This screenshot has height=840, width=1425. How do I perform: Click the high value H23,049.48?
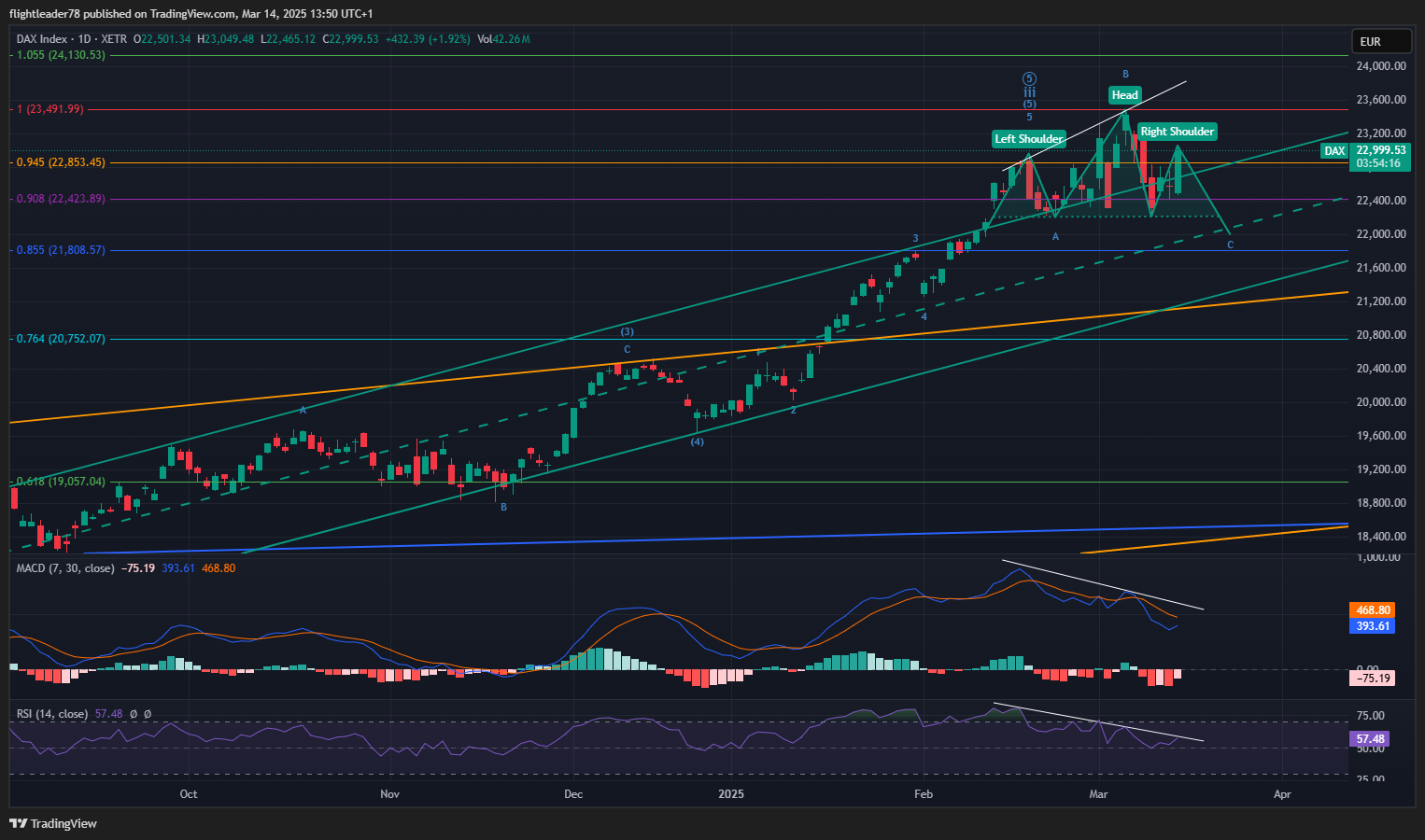pos(226,39)
